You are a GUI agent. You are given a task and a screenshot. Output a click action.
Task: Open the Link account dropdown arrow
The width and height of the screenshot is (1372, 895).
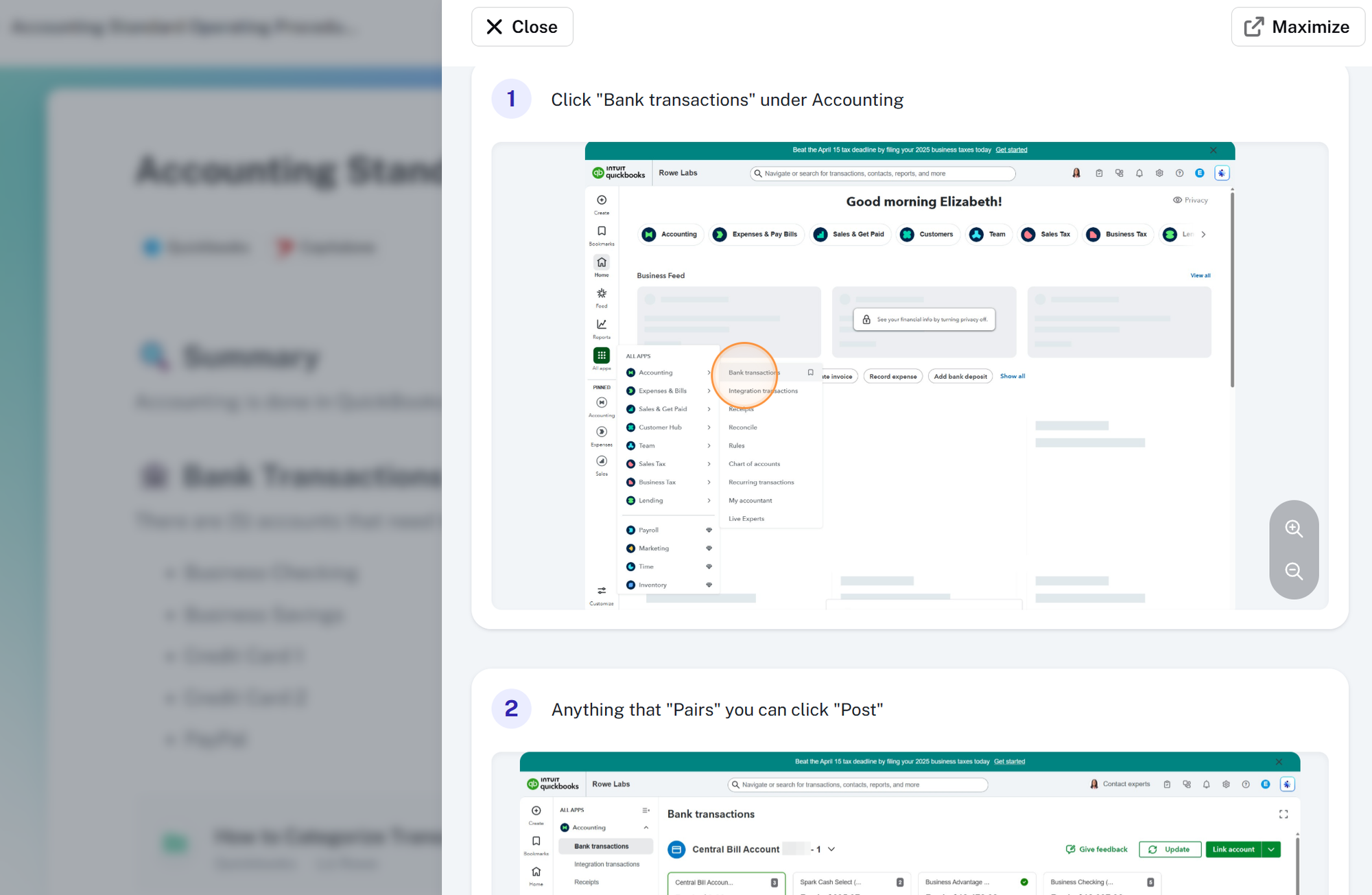1271,850
